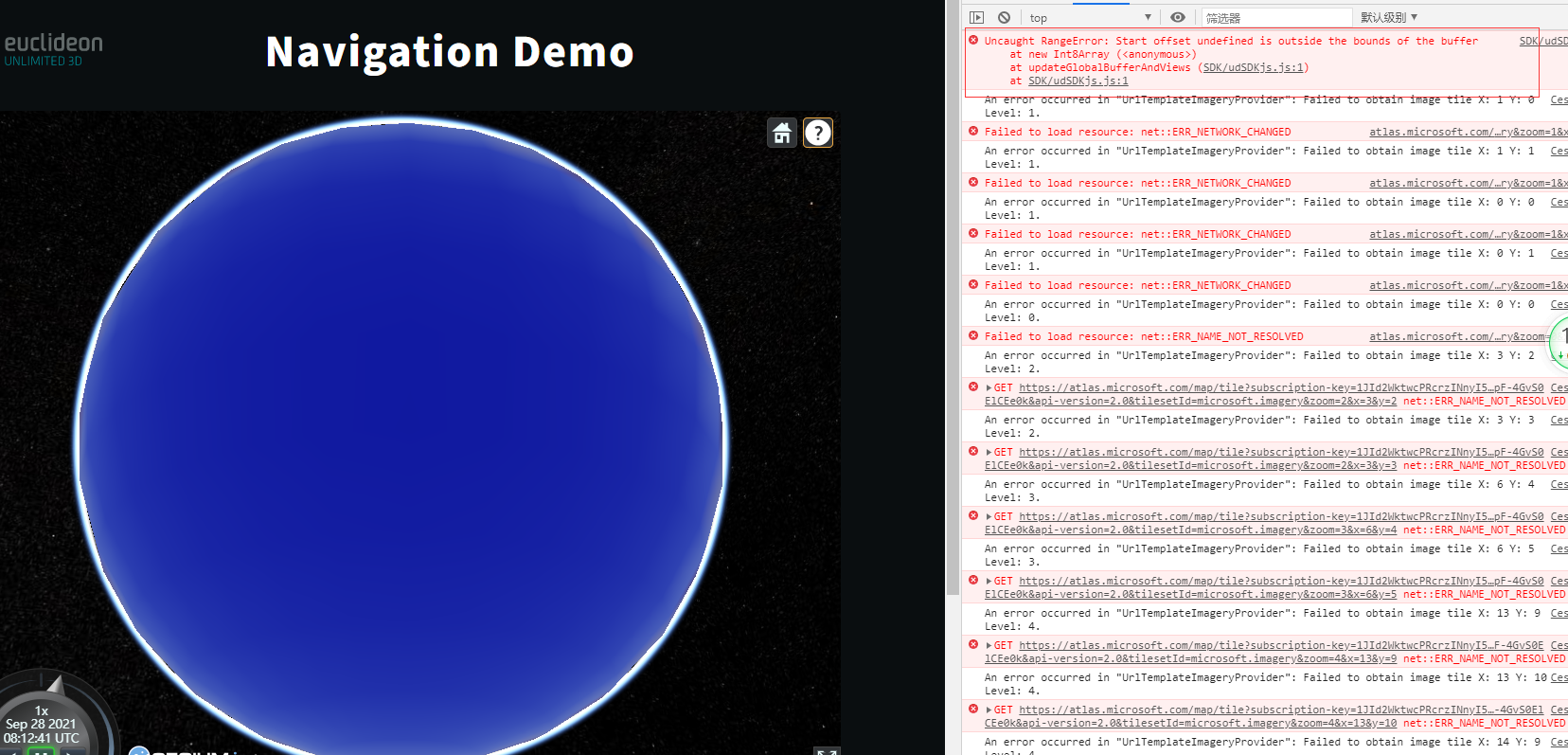This screenshot has height=755, width=1568.
Task: Open the 'top' JavaScript context dropdown
Action: (x=1091, y=17)
